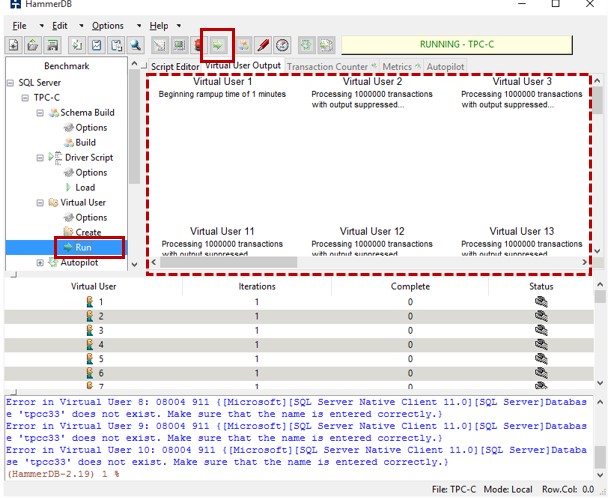
Task: Click the open folder toolbar icon
Action: pos(35,45)
